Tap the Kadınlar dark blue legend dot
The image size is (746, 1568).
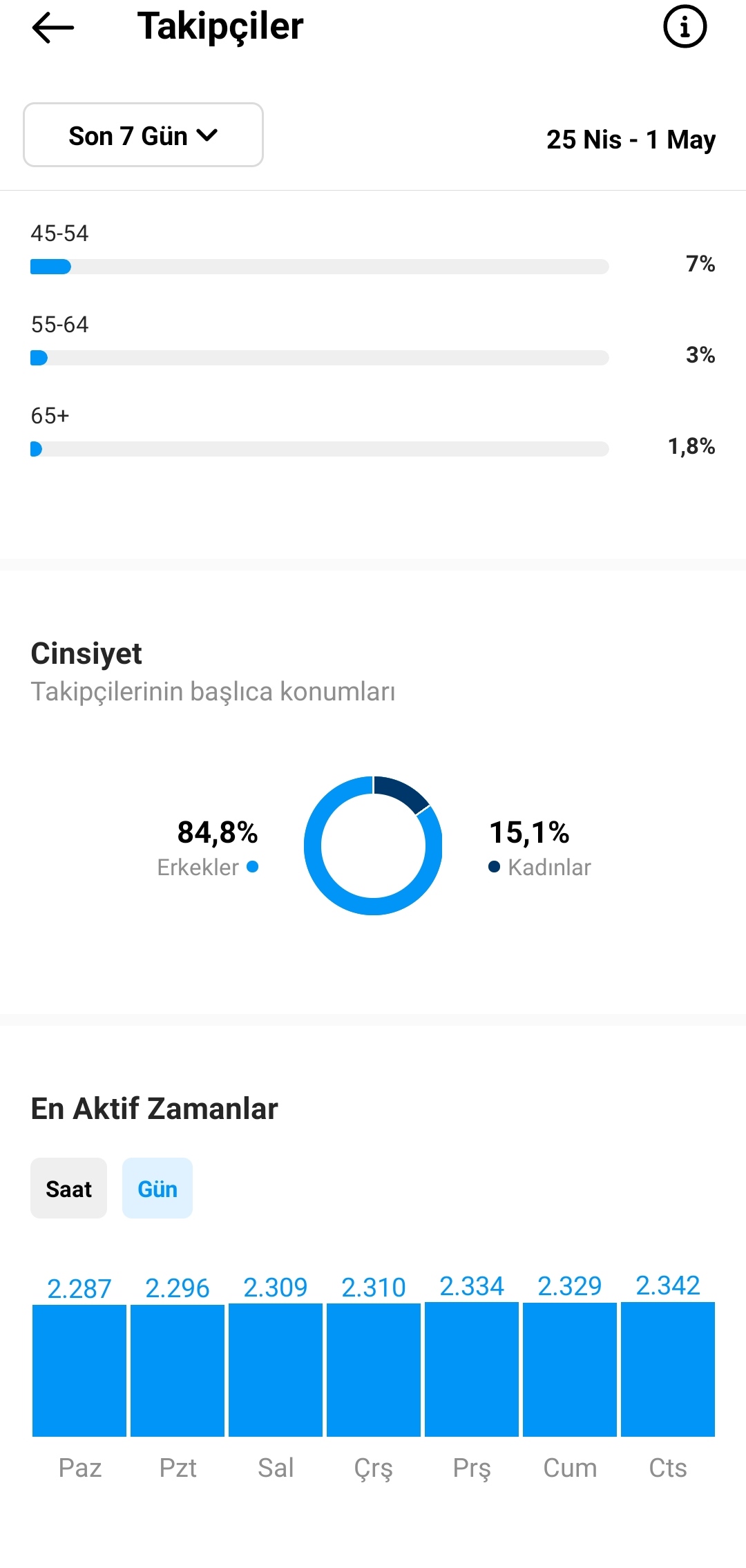click(494, 866)
